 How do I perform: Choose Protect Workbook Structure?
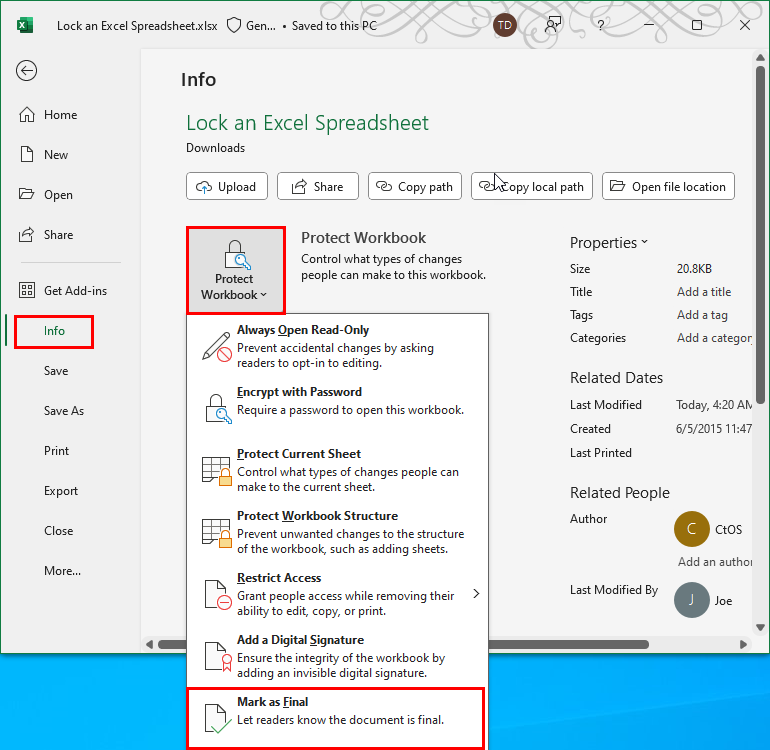(x=337, y=532)
